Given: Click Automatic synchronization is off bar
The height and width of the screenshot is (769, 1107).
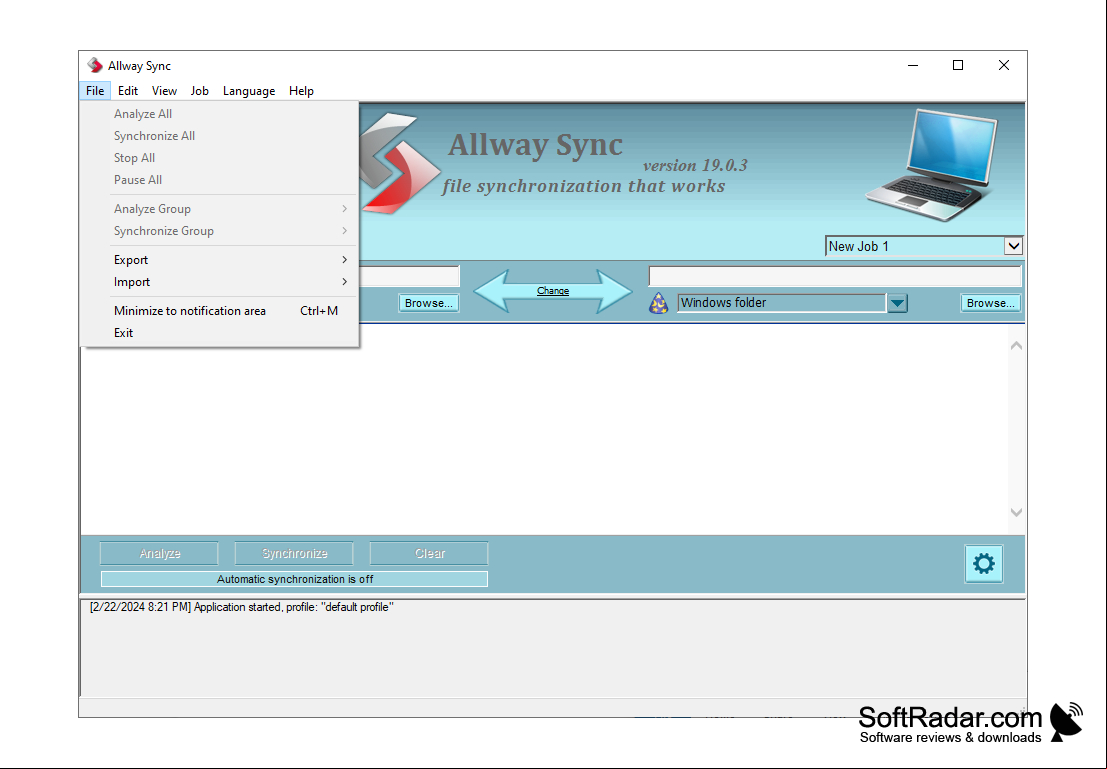Looking at the screenshot, I should [x=294, y=579].
